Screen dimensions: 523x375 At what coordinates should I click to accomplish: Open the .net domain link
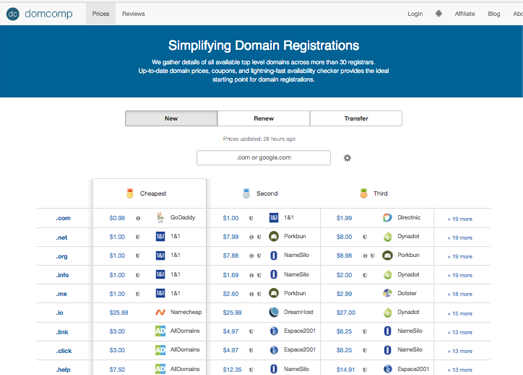tap(62, 238)
